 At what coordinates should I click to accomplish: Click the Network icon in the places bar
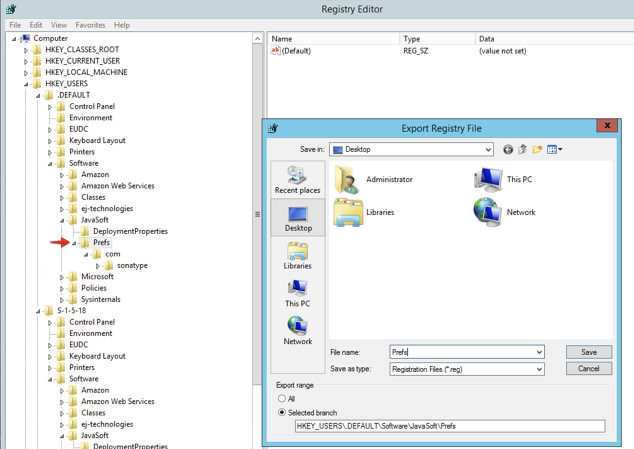pos(297,330)
